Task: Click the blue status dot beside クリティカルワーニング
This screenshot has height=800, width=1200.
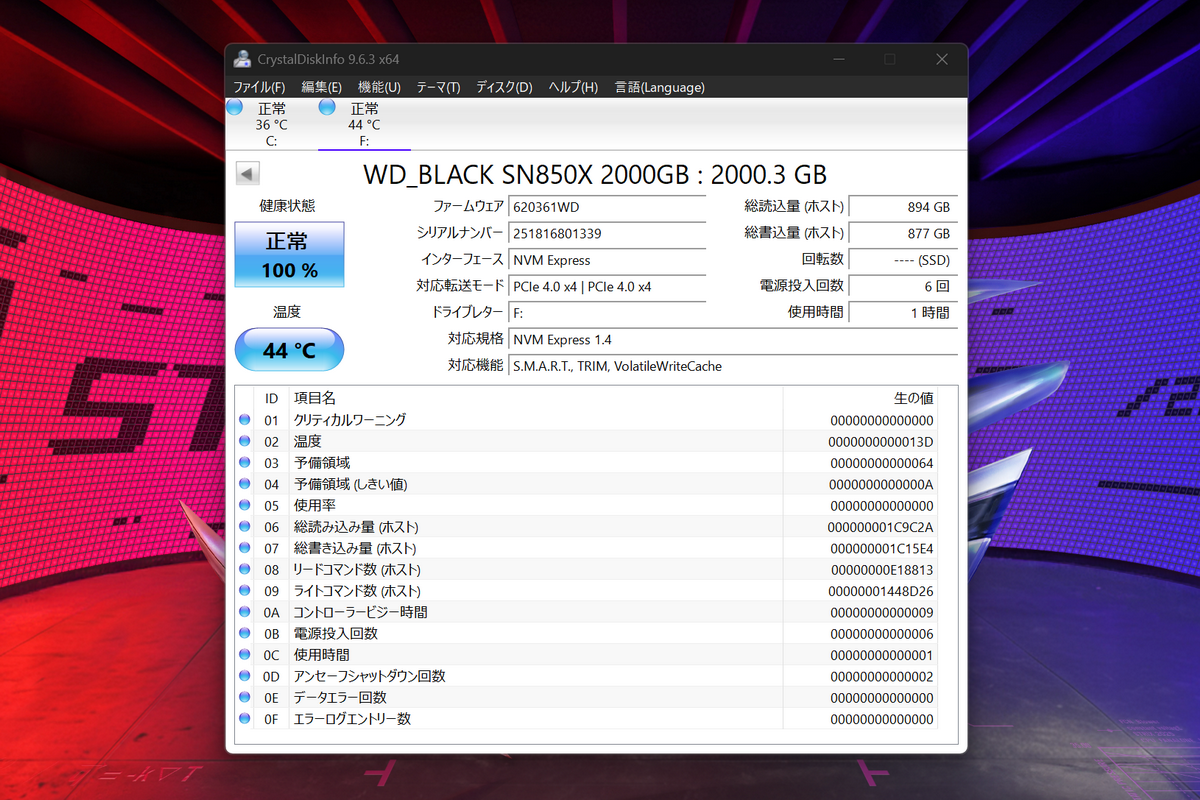Action: [244, 419]
